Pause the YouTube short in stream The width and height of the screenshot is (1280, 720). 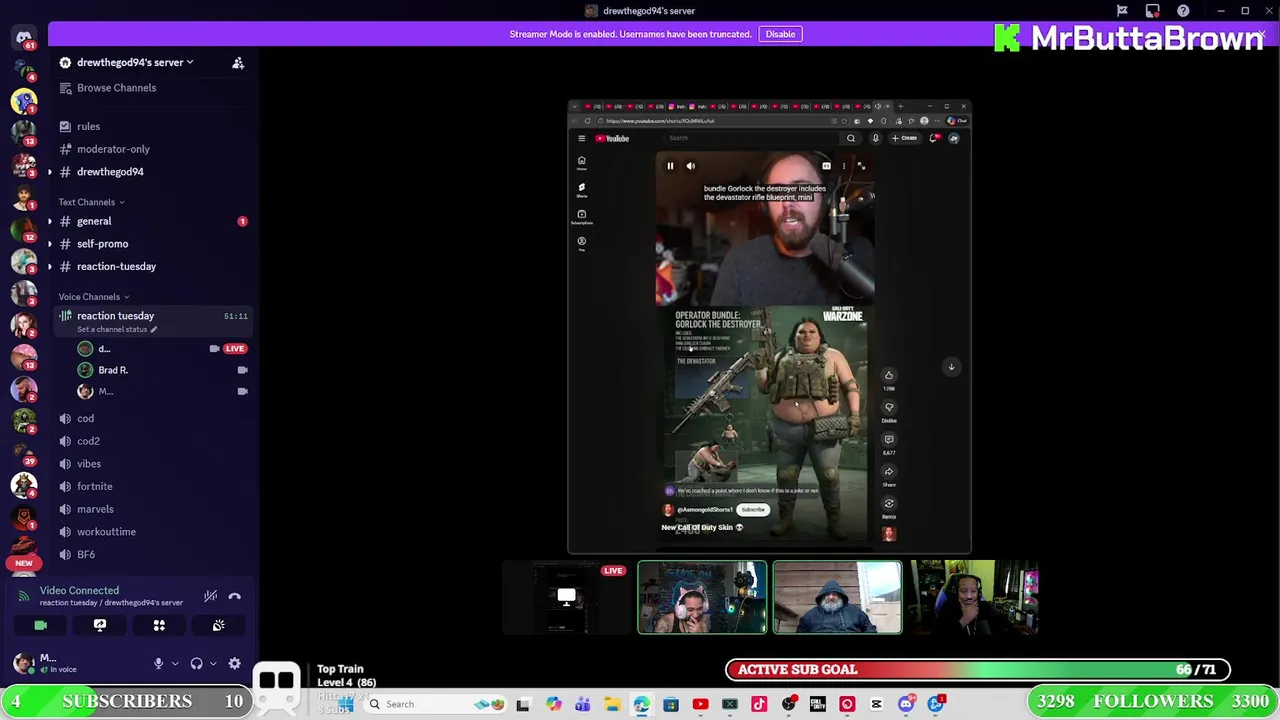670,166
